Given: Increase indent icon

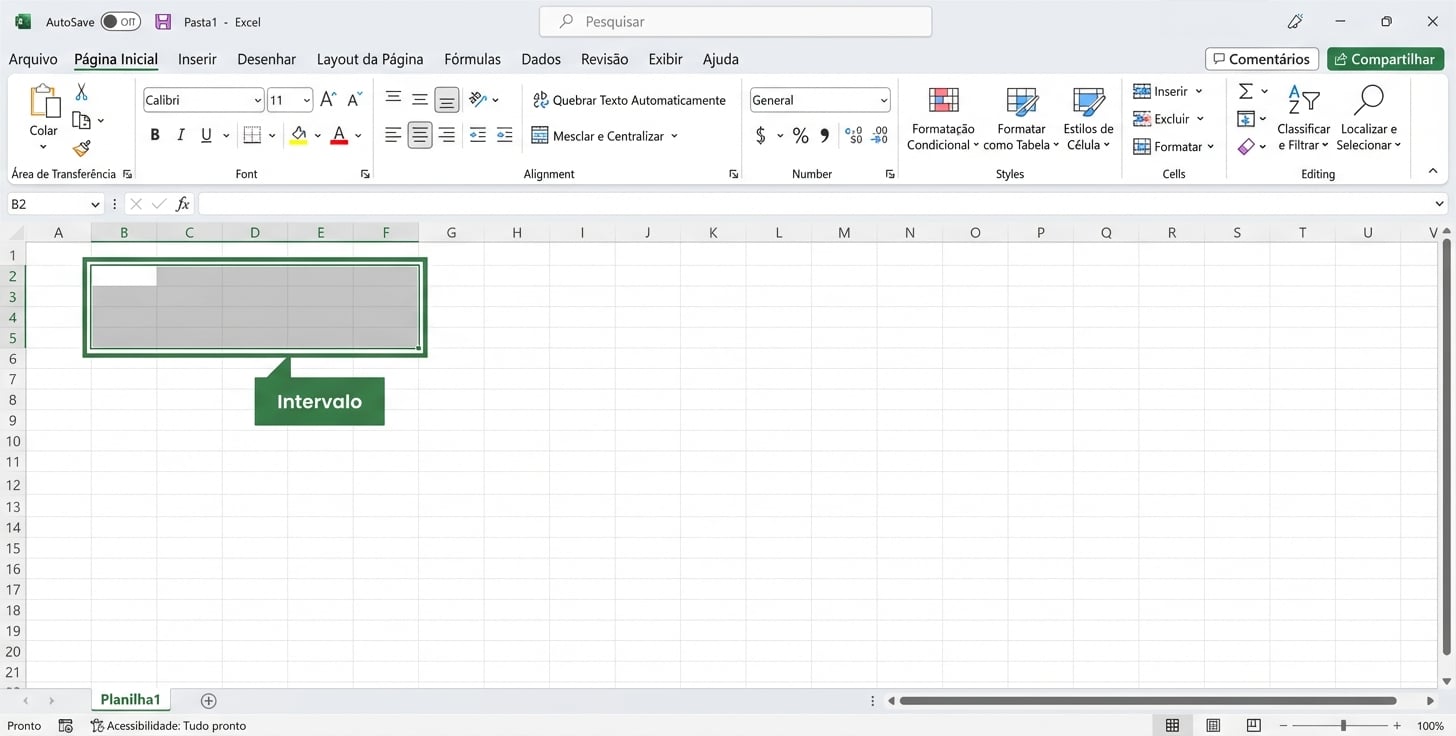Looking at the screenshot, I should 505,135.
